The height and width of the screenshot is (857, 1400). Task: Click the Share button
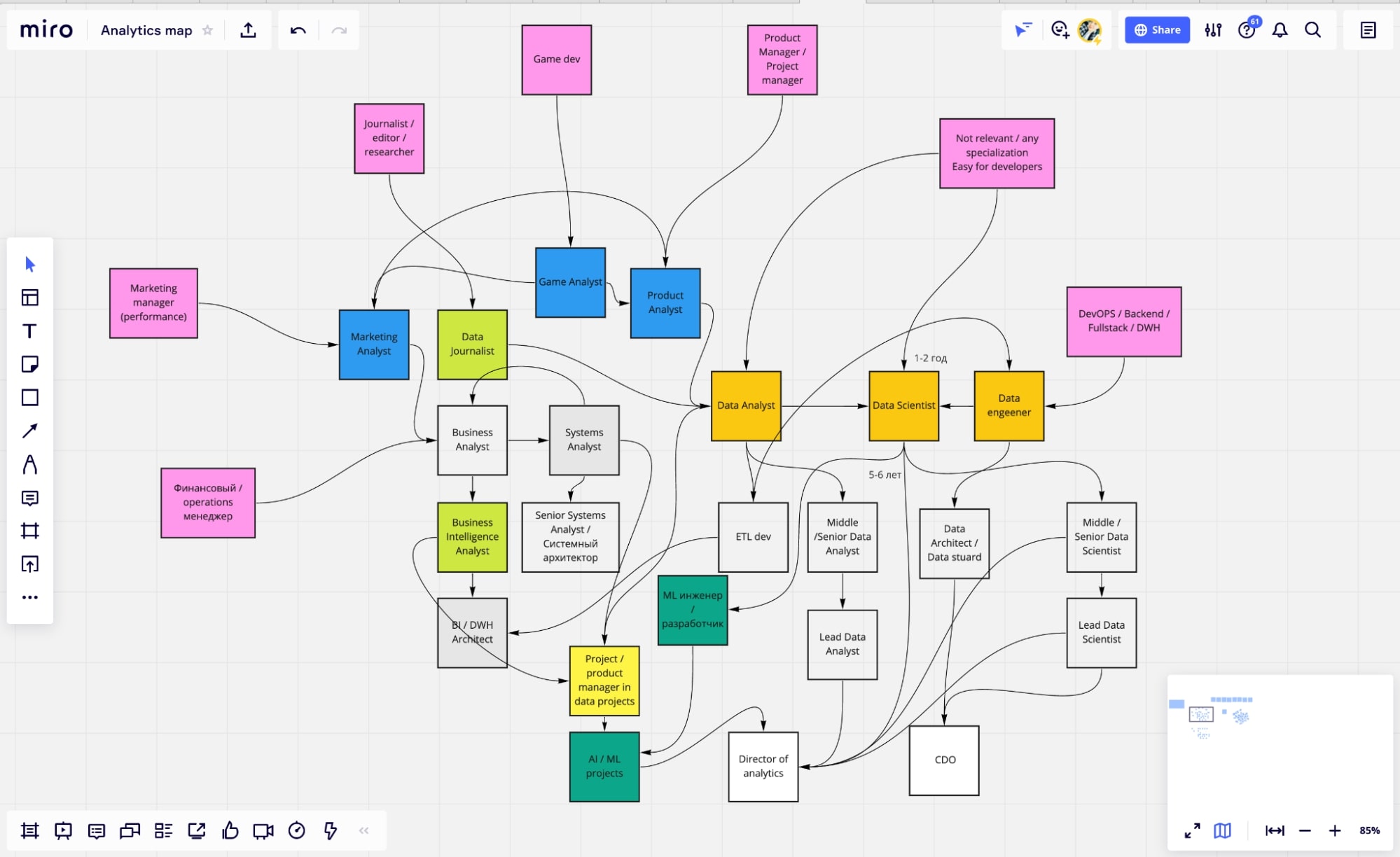(1157, 30)
